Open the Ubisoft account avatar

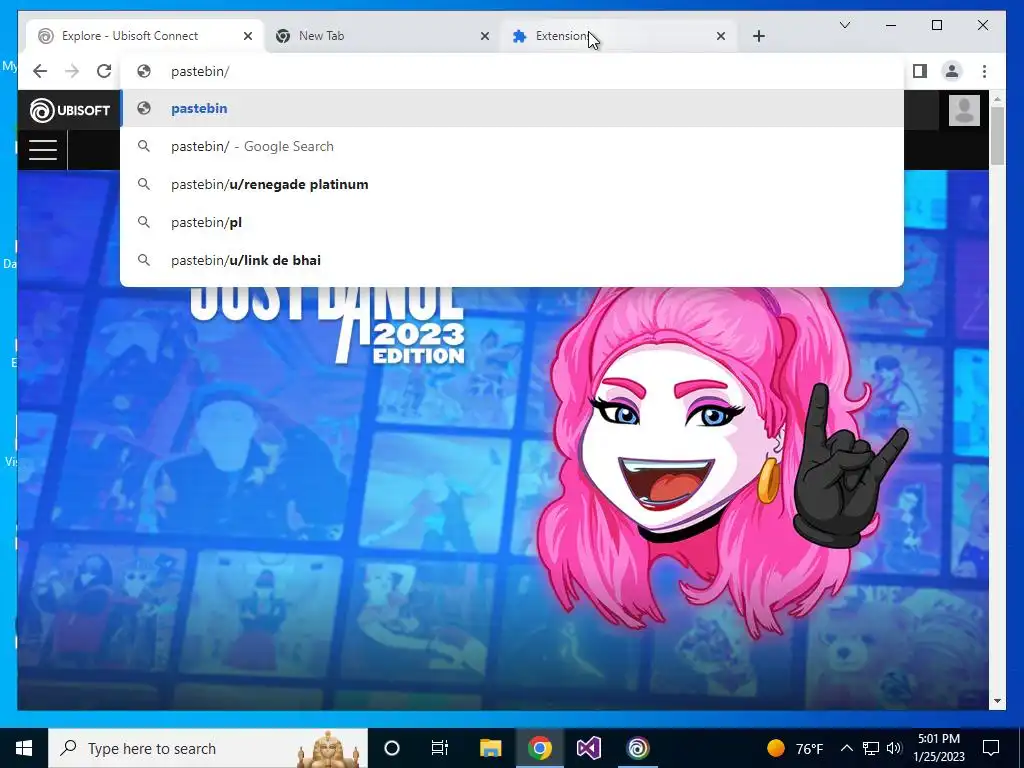click(x=964, y=110)
